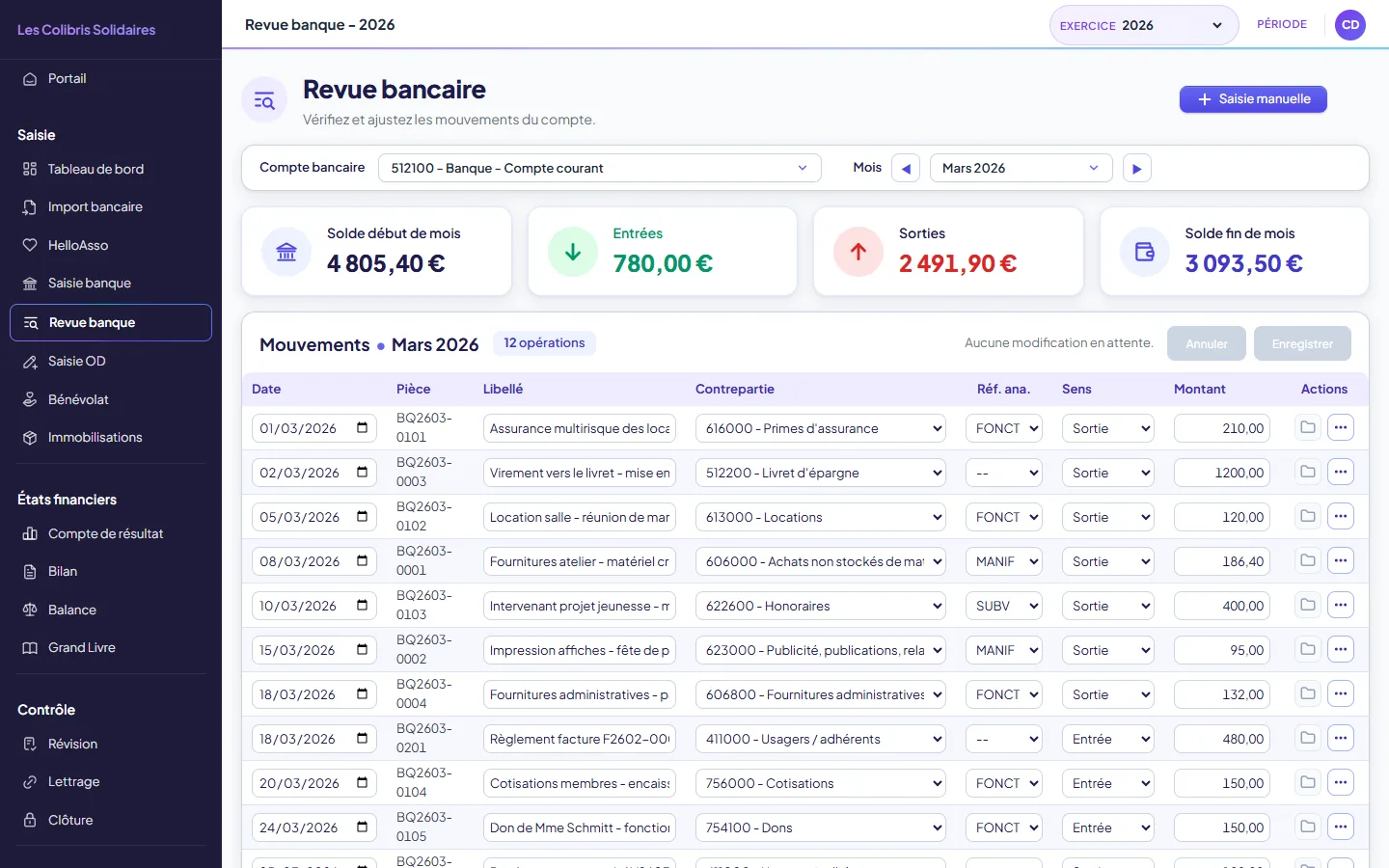Open calendar picker for 01/03/2026 date
The image size is (1389, 868).
(x=362, y=428)
